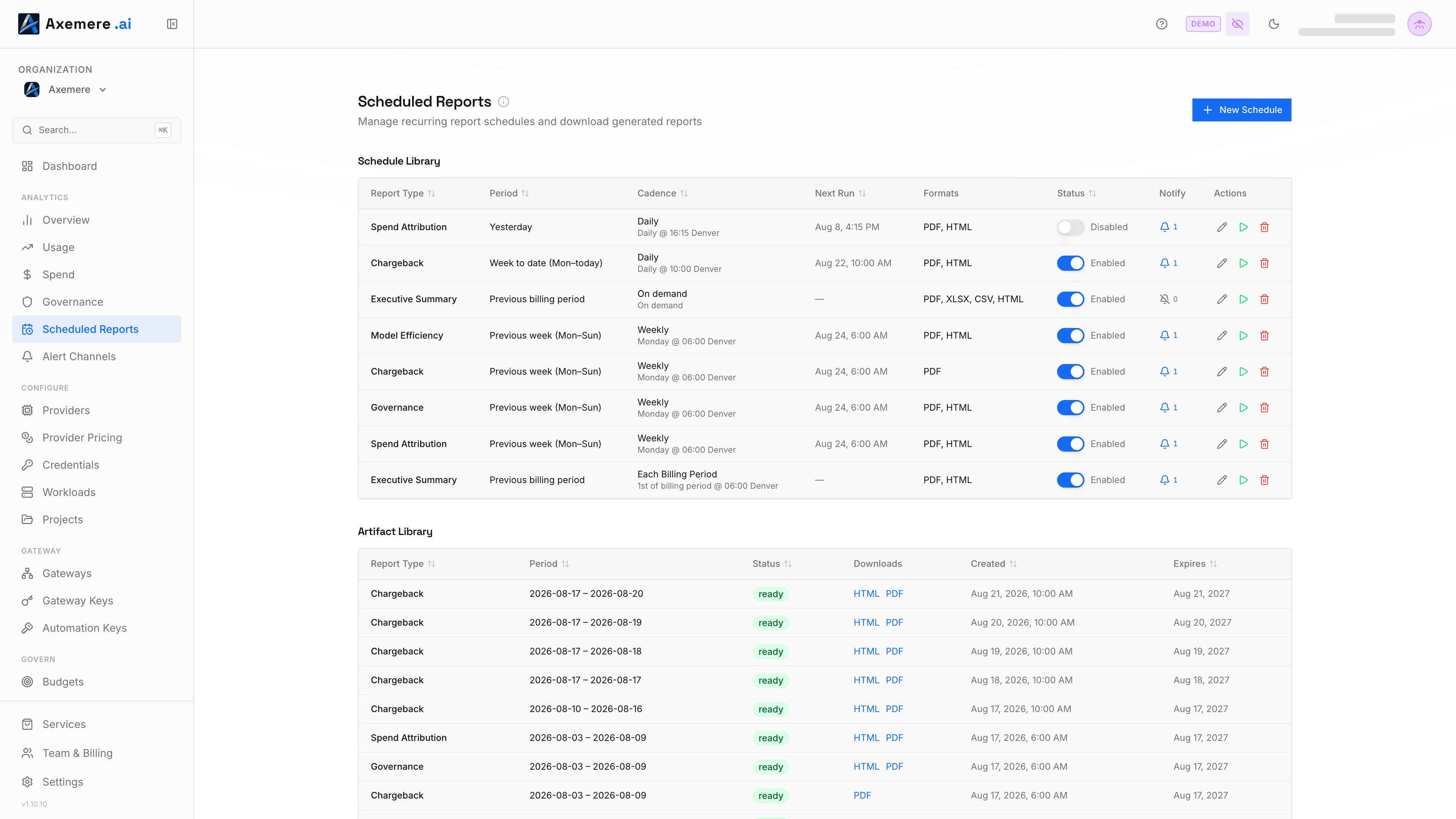The image size is (1456, 819).
Task: Open the Dashboard page
Action: (x=97, y=166)
